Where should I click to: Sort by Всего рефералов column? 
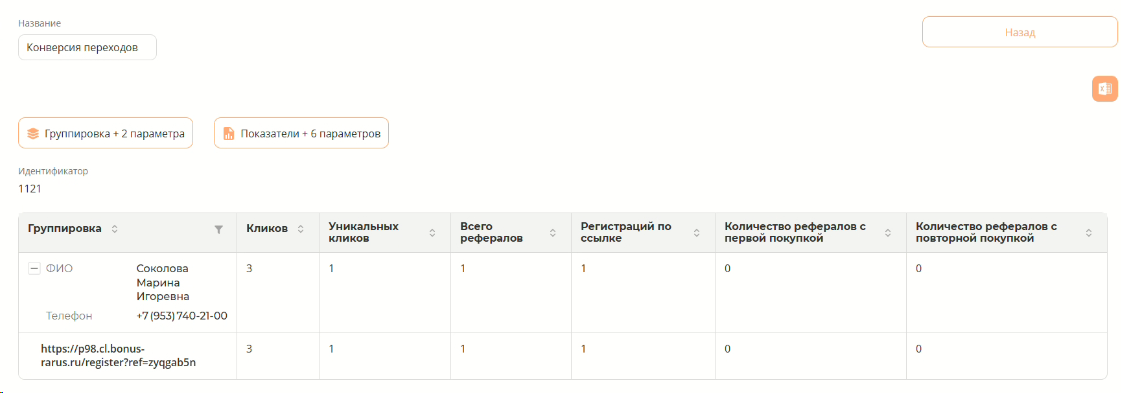click(x=553, y=233)
